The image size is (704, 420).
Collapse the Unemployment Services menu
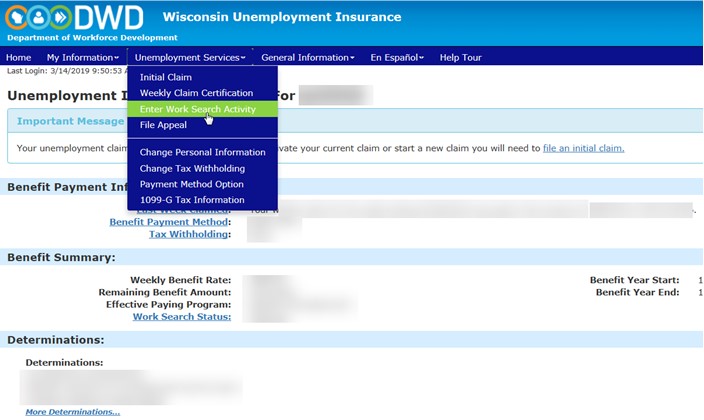click(189, 58)
